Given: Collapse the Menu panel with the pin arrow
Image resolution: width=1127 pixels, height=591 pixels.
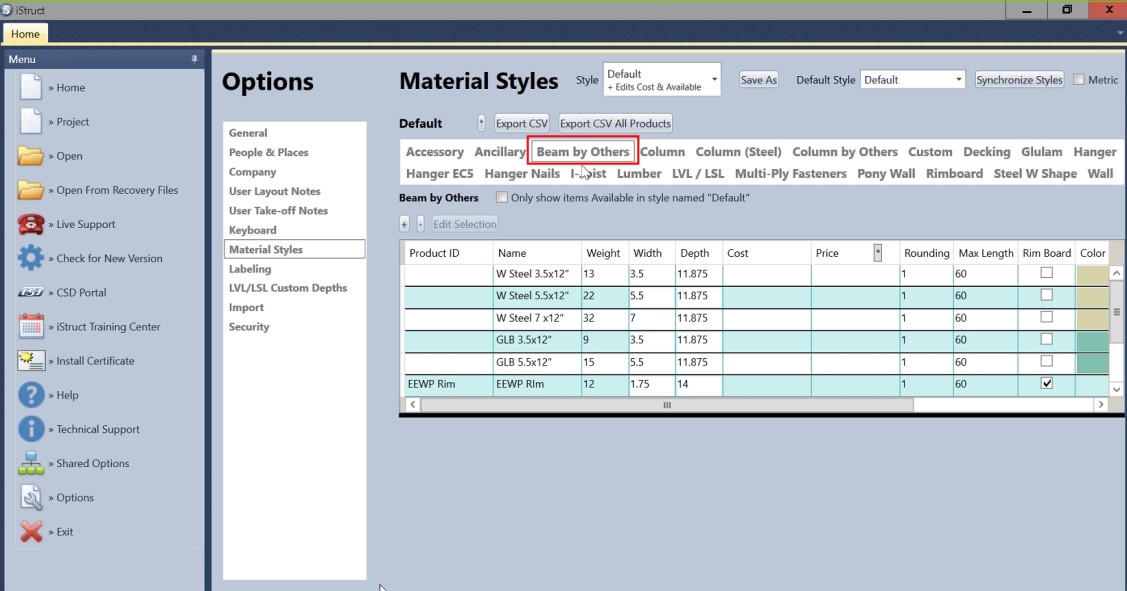Looking at the screenshot, I should 196,58.
